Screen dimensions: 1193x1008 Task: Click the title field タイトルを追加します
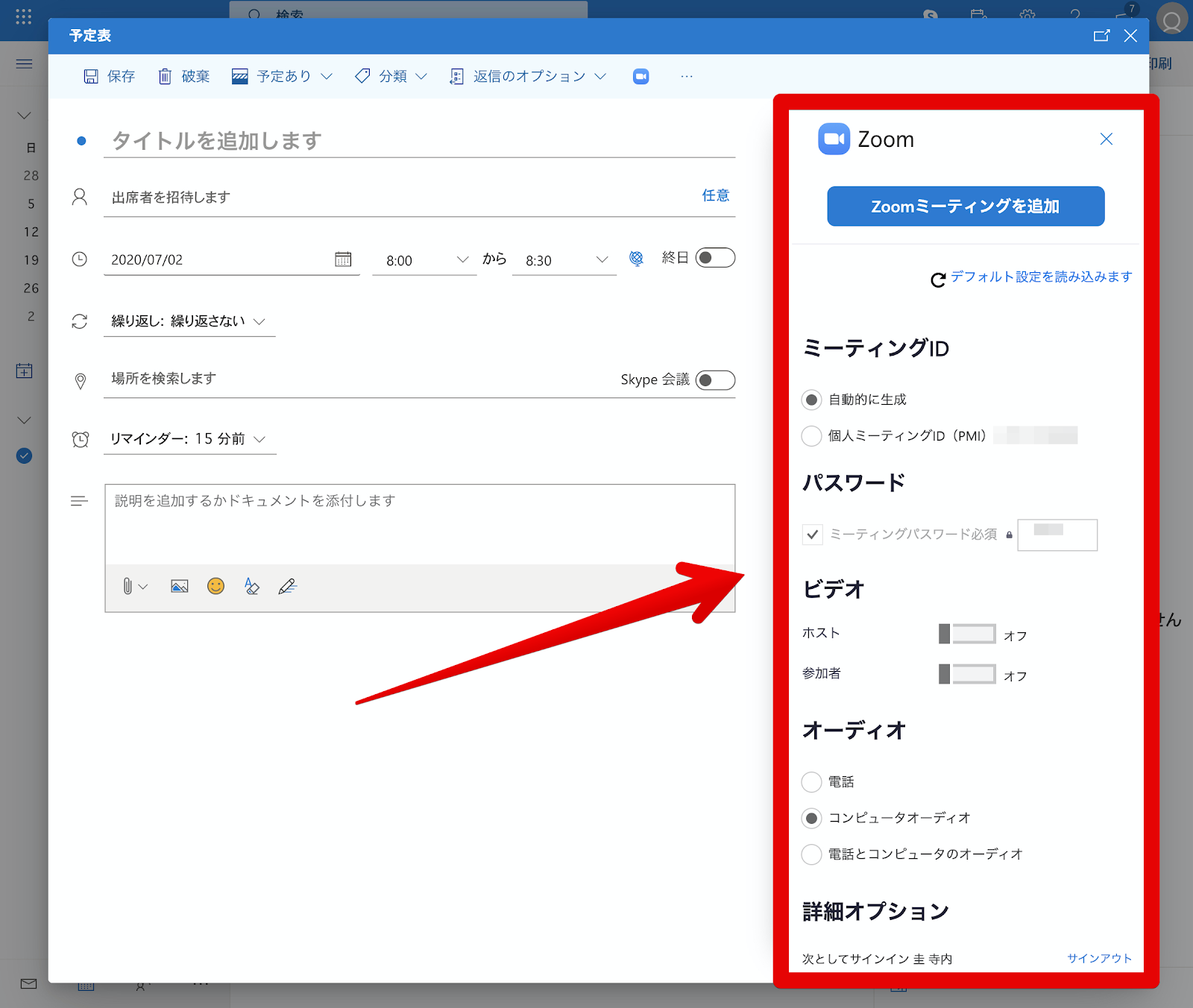pos(419,141)
